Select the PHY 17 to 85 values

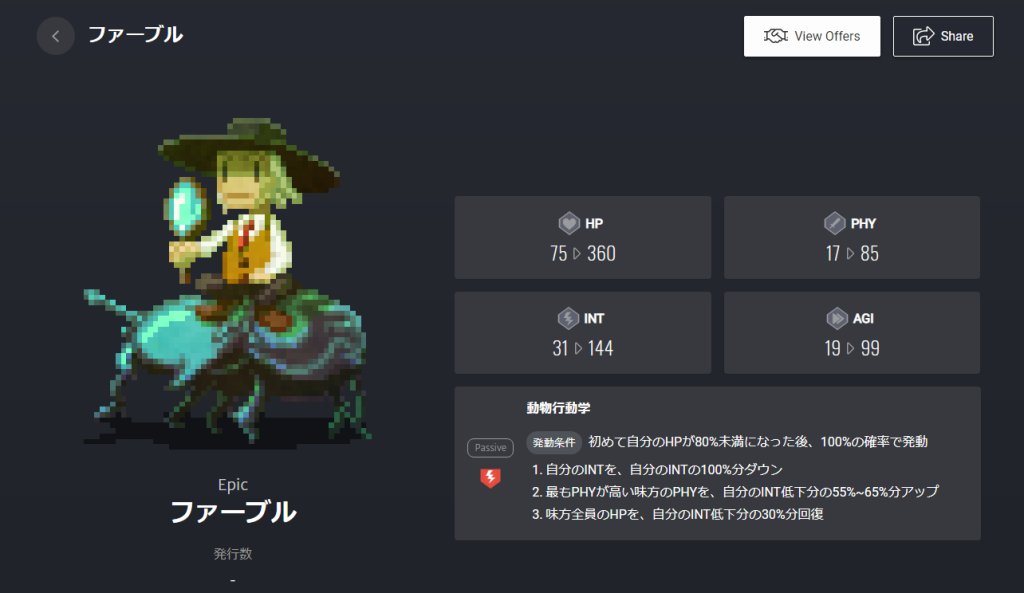click(x=852, y=253)
